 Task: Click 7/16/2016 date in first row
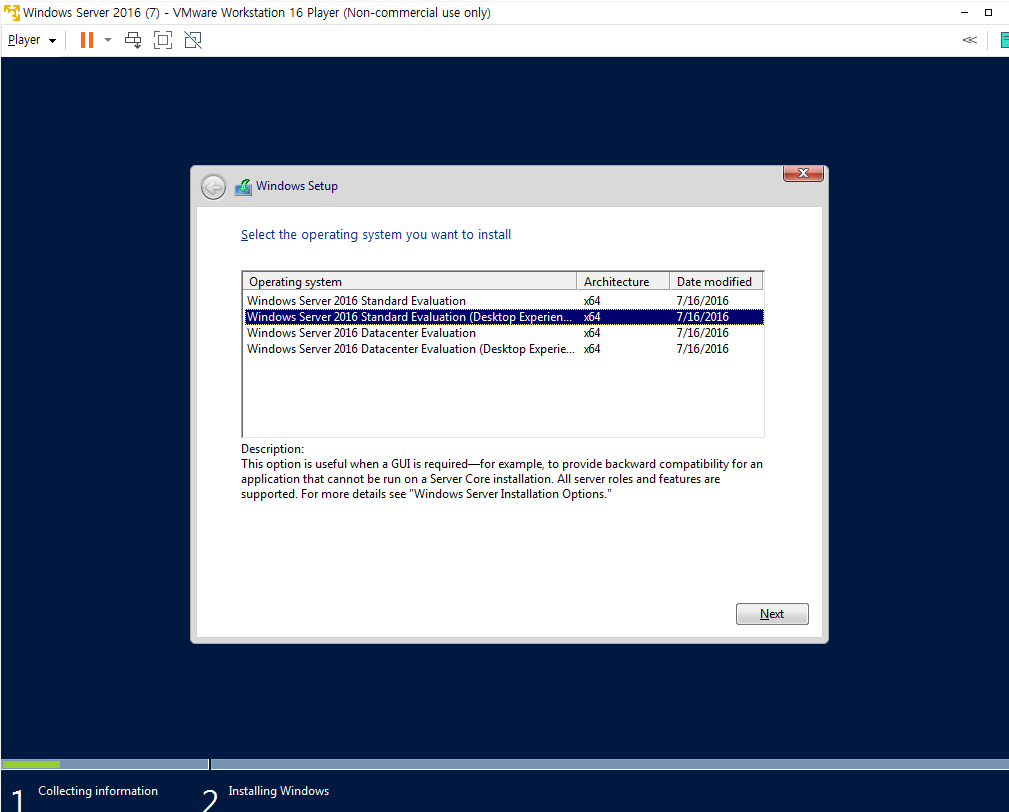703,300
